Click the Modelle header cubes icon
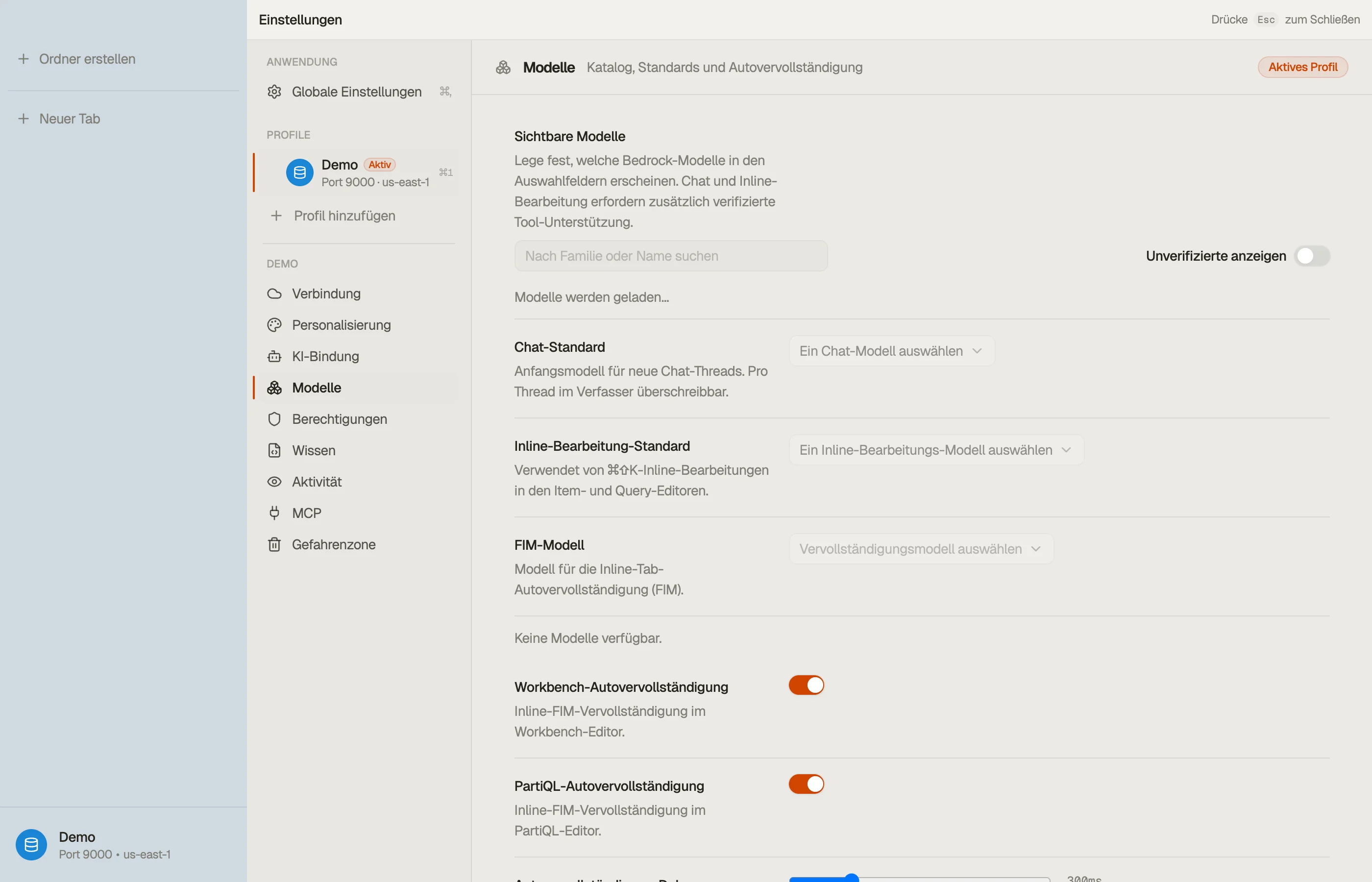The height and width of the screenshot is (882, 1372). click(x=503, y=68)
